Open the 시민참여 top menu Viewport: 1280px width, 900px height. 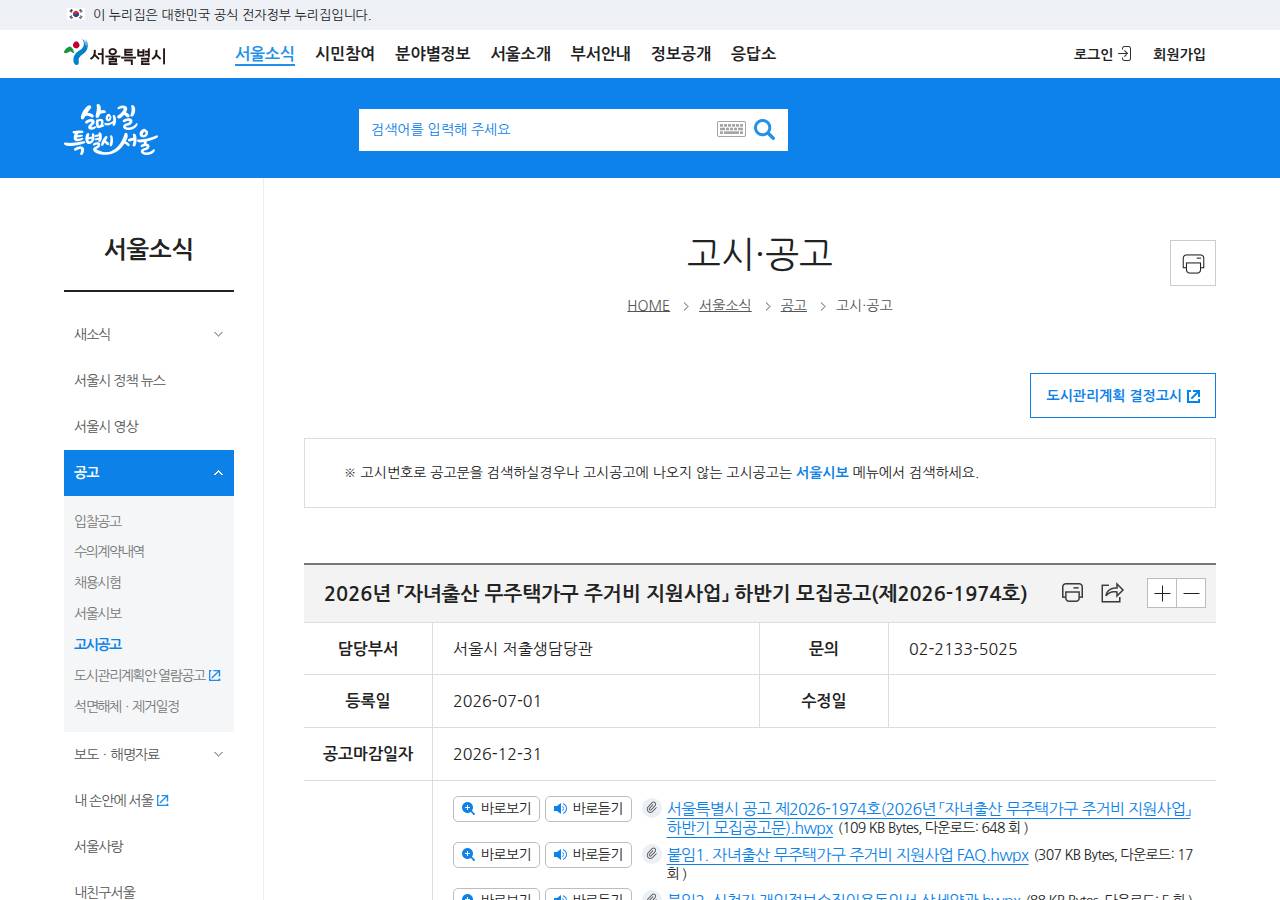345,54
